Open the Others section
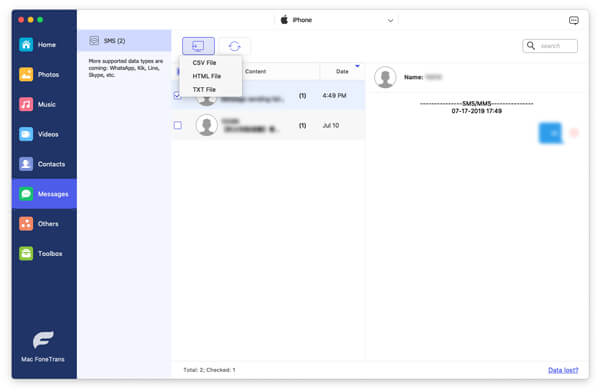 (x=44, y=224)
